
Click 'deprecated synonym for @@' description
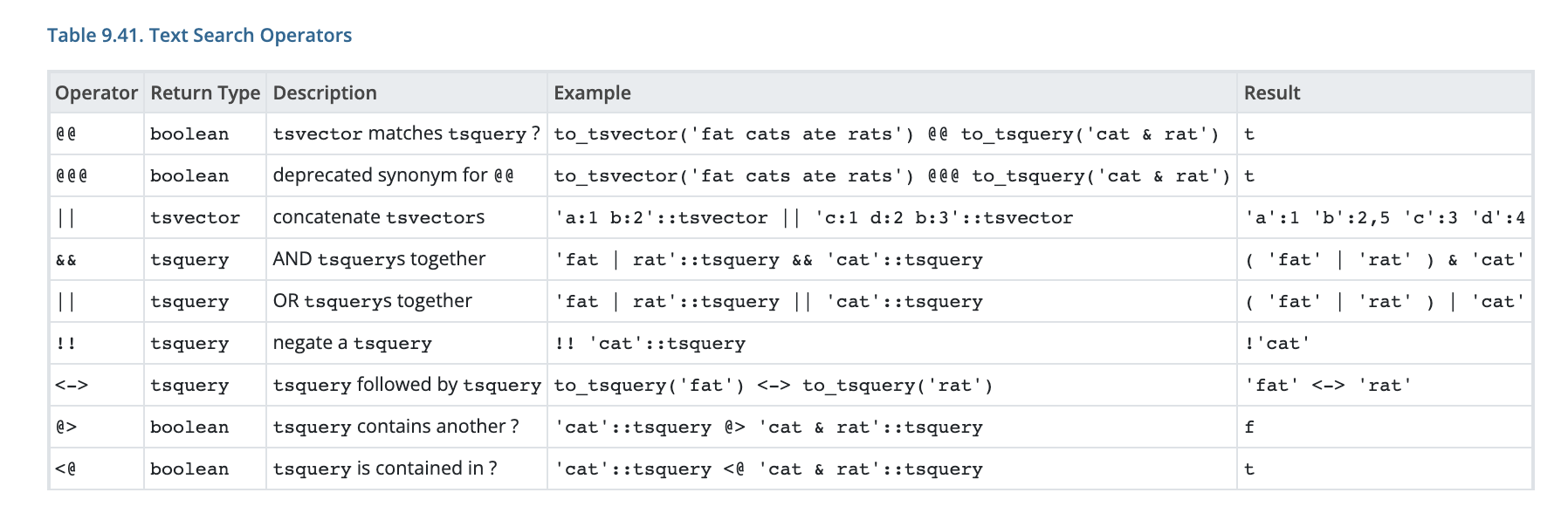click(x=394, y=175)
